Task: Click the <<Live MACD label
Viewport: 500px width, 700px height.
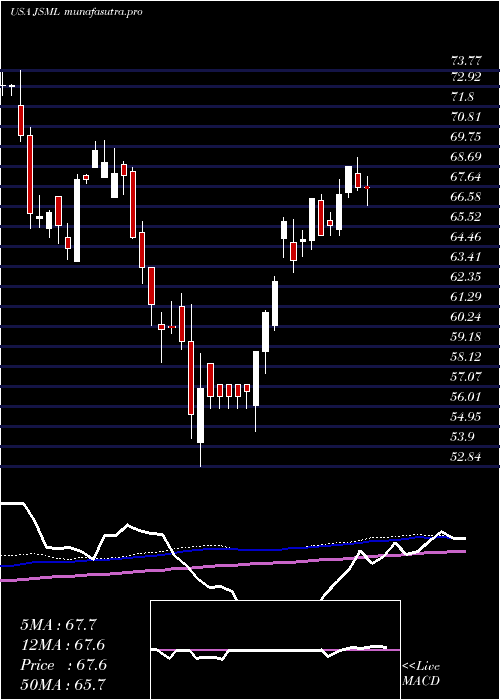Action: point(421,674)
